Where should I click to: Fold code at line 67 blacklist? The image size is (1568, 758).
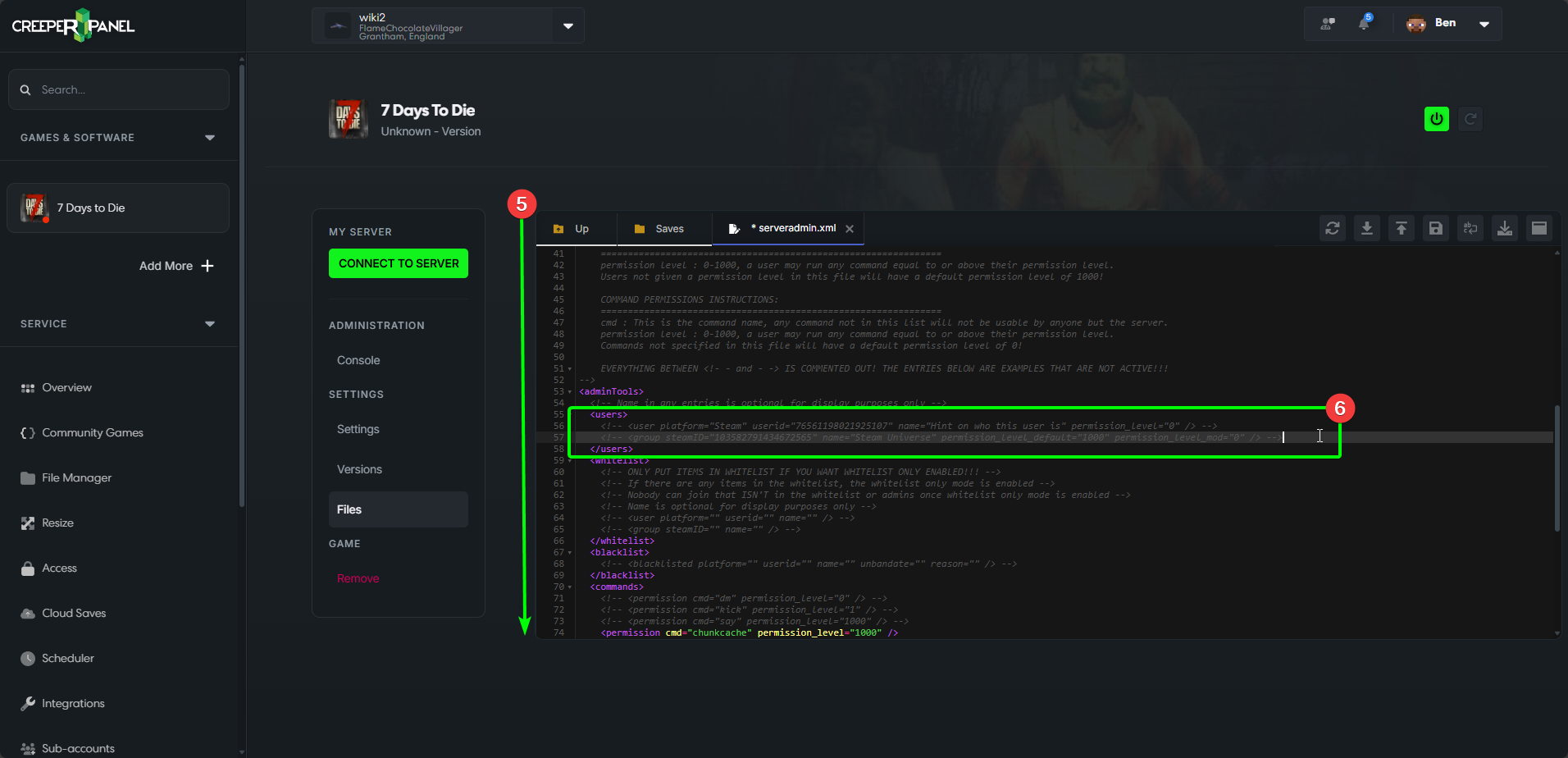[x=570, y=553]
